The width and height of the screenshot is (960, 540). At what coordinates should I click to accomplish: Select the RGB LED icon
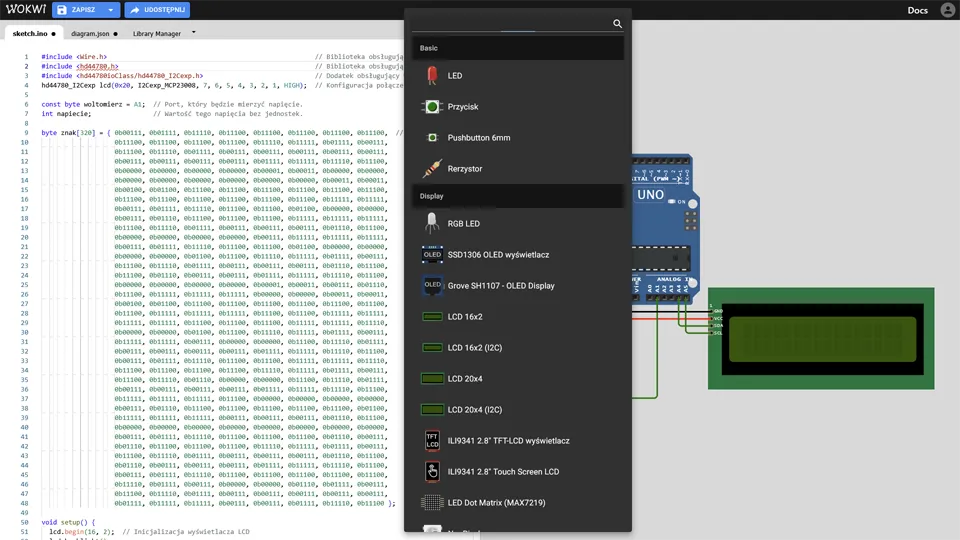coord(432,223)
